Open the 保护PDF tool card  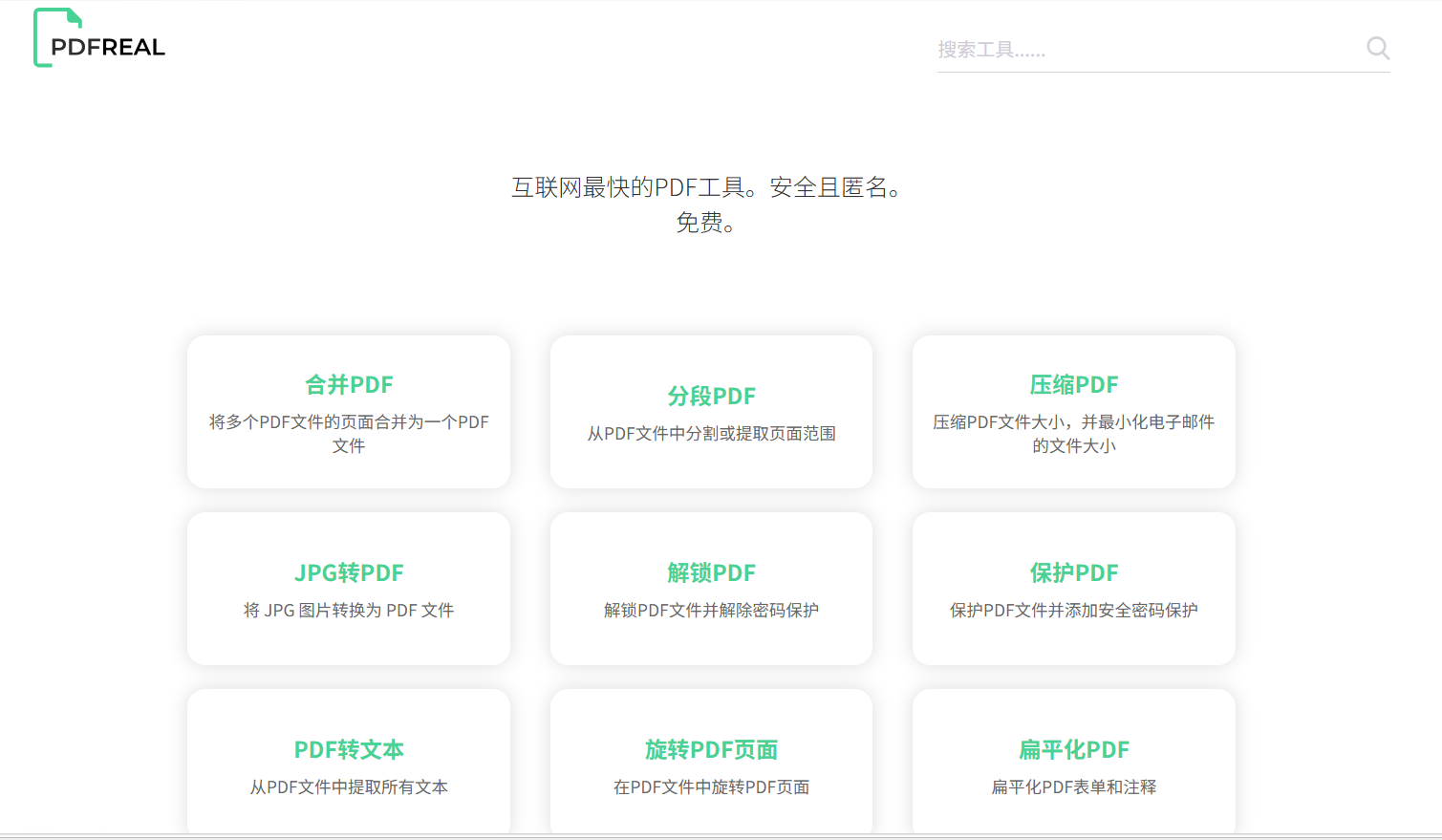(1074, 589)
